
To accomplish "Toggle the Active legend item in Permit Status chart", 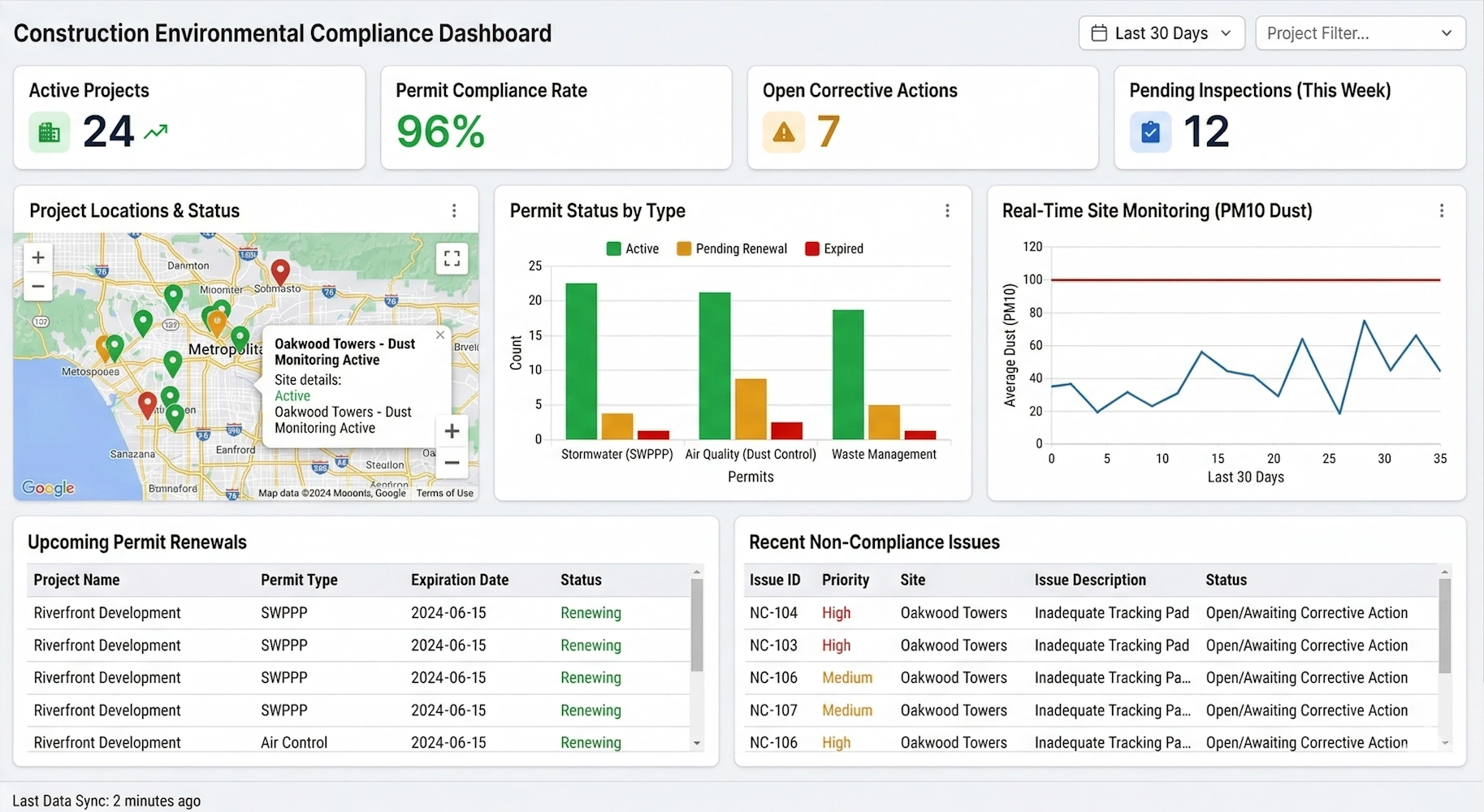I will [633, 248].
